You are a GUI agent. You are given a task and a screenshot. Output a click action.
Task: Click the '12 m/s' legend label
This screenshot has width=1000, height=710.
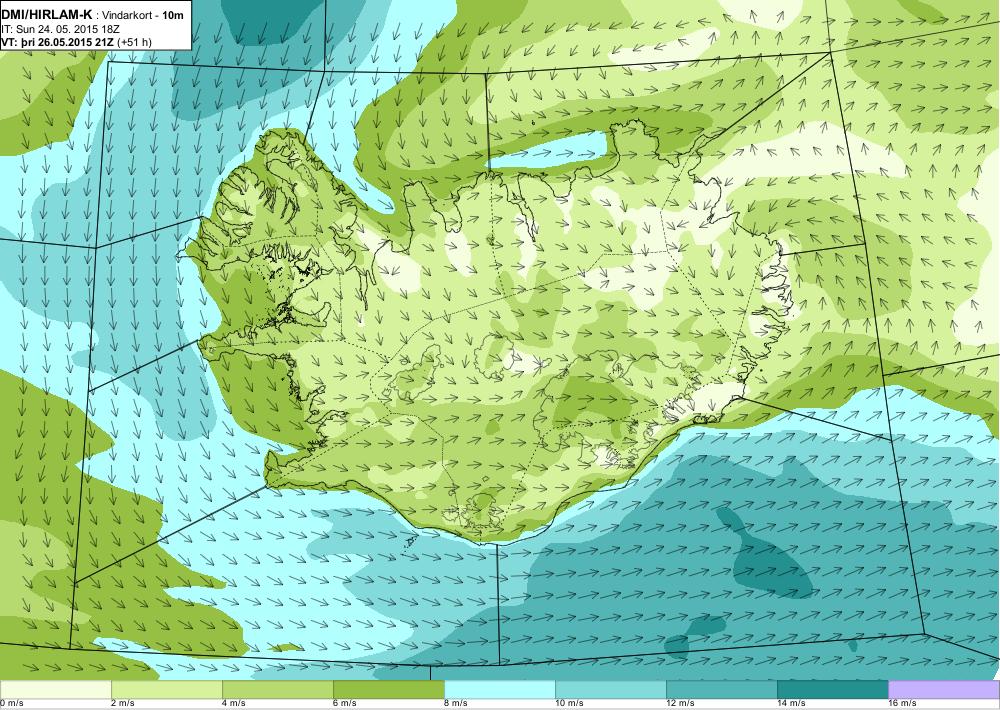click(680, 704)
